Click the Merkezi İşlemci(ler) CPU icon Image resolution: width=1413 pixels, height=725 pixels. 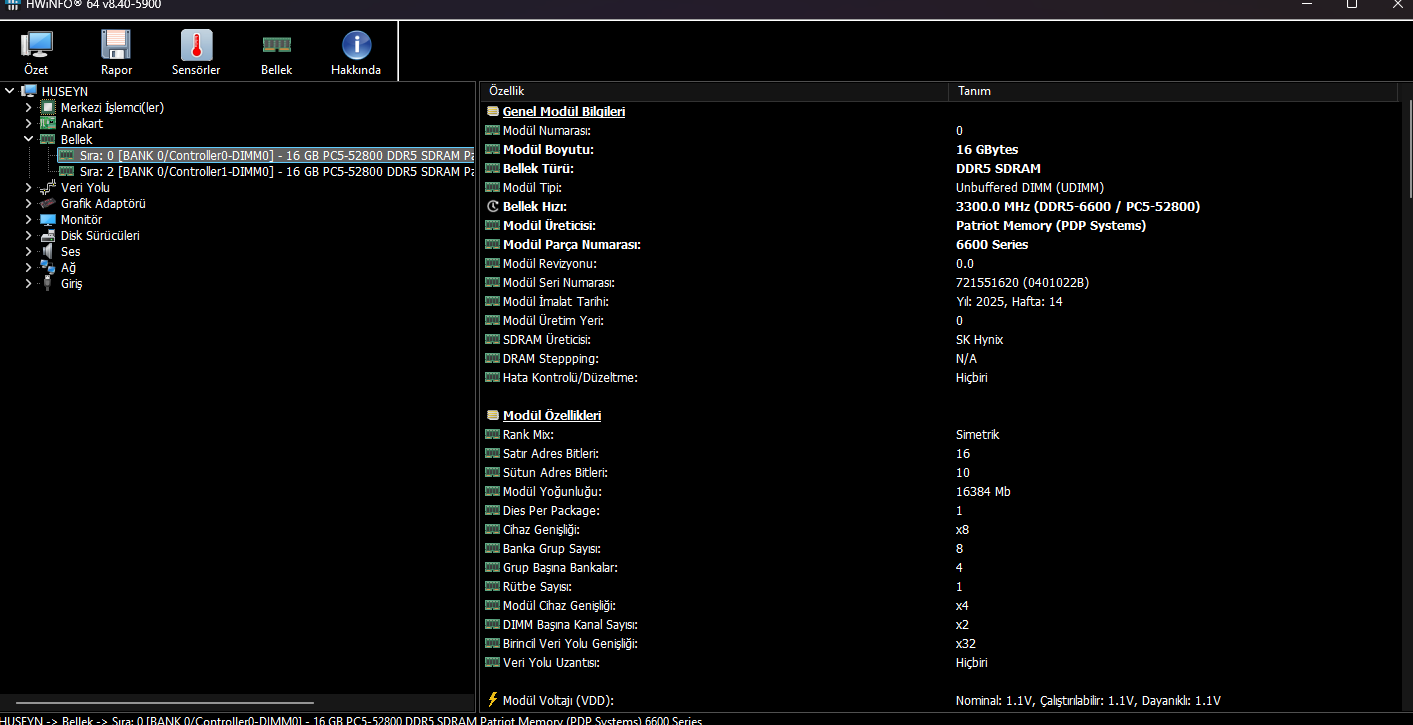click(48, 107)
